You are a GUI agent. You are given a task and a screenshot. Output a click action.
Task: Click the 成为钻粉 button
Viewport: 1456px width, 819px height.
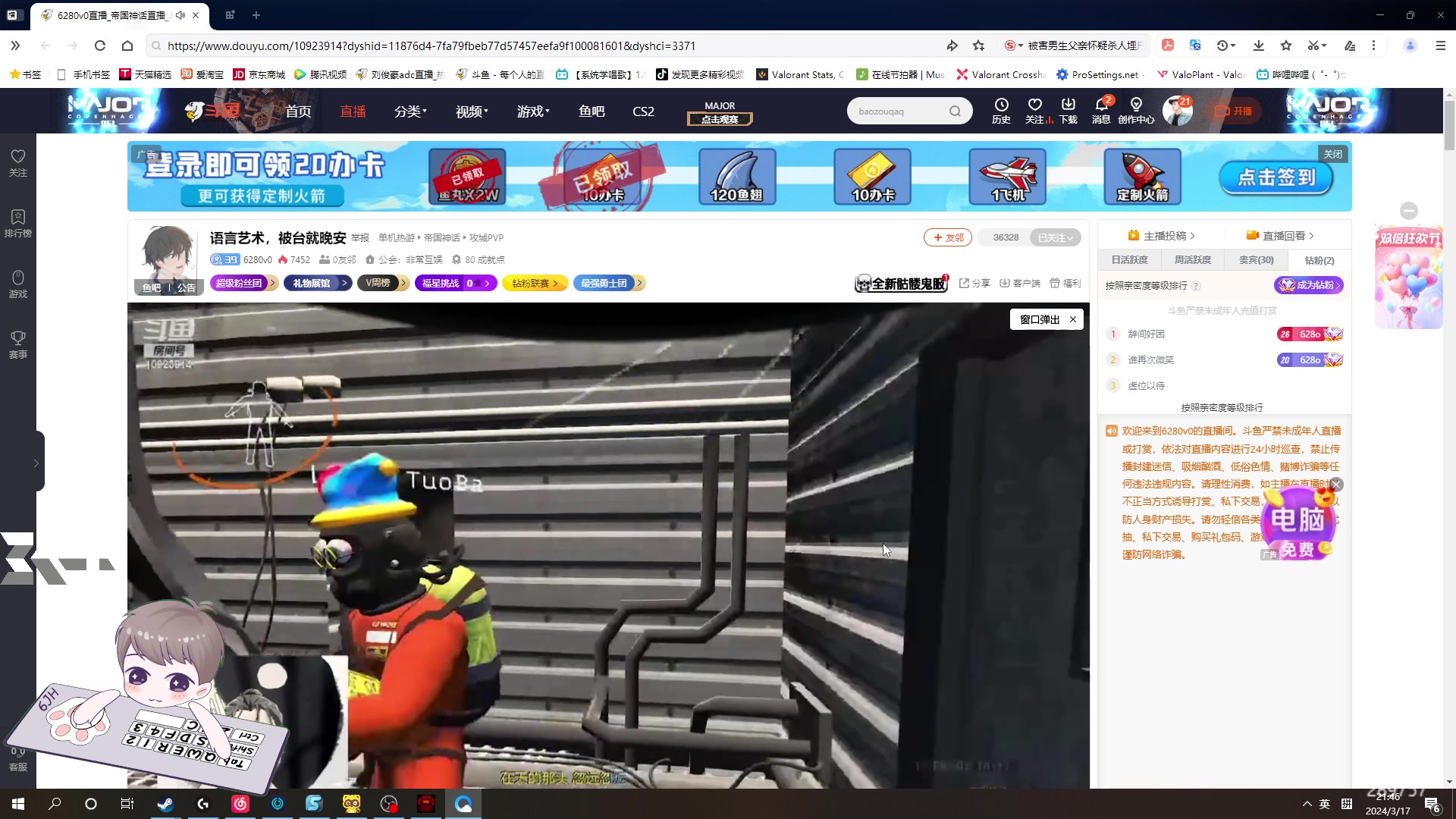tap(1309, 285)
